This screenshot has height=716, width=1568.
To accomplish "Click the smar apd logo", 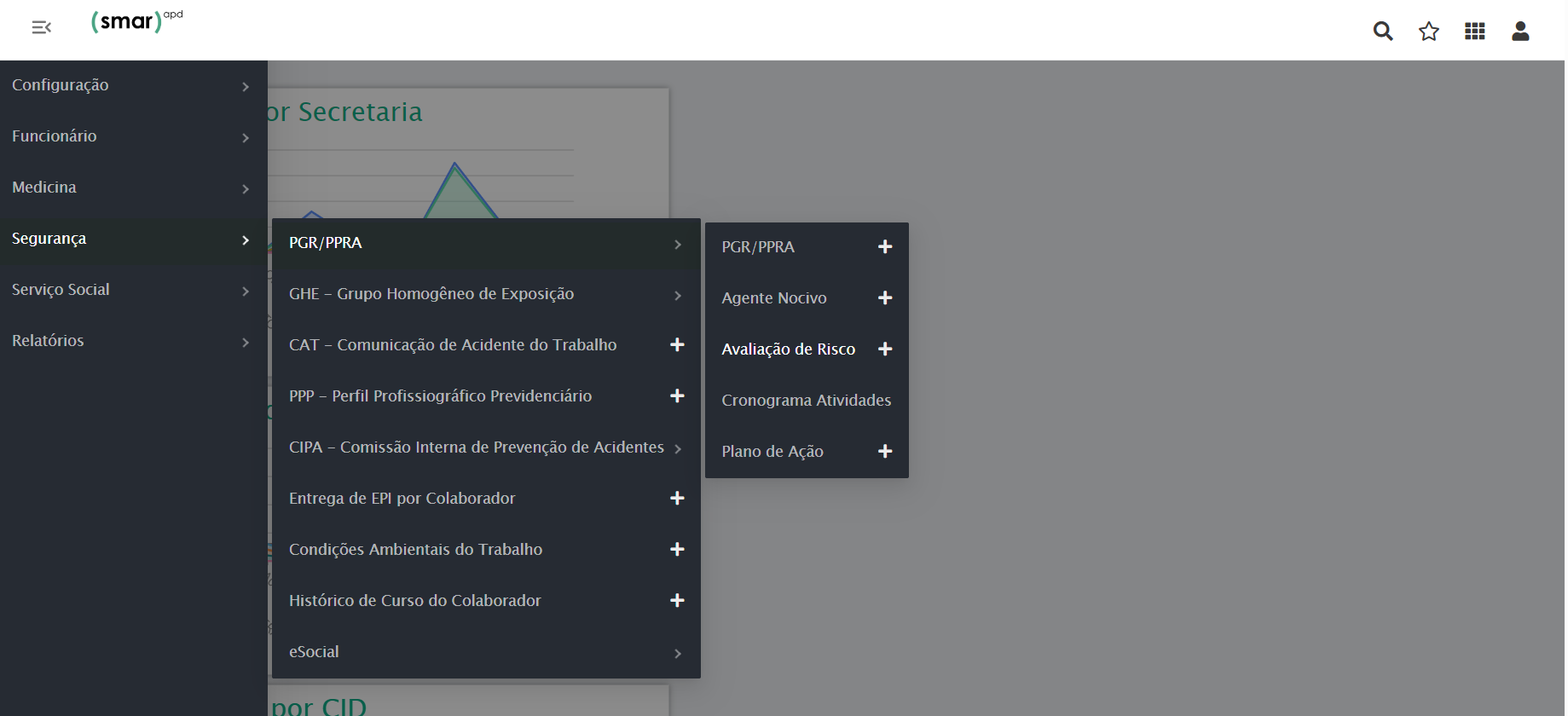I will point(135,21).
